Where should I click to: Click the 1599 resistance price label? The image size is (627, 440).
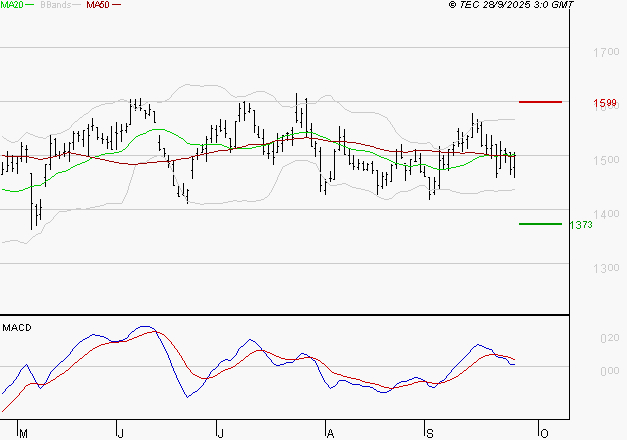point(603,103)
